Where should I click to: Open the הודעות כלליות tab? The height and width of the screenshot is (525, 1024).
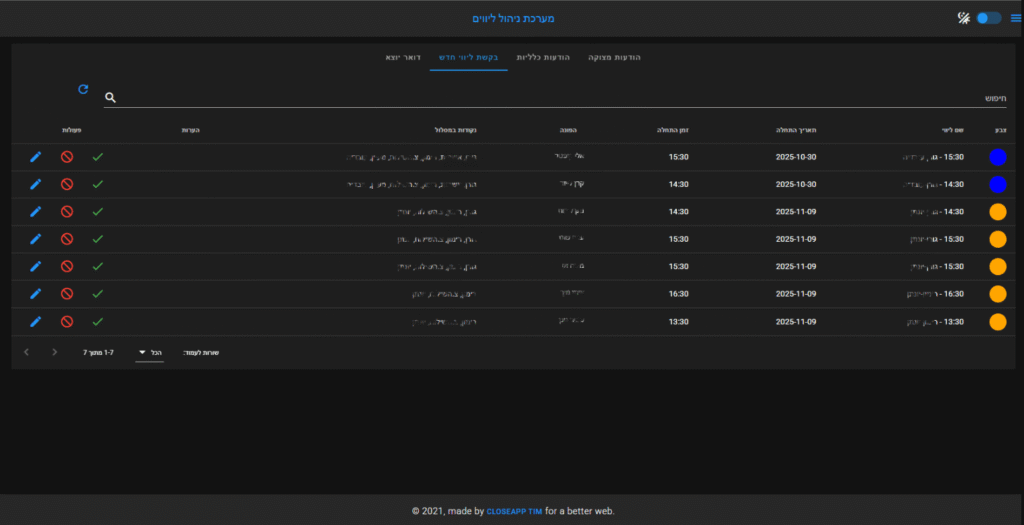point(543,57)
